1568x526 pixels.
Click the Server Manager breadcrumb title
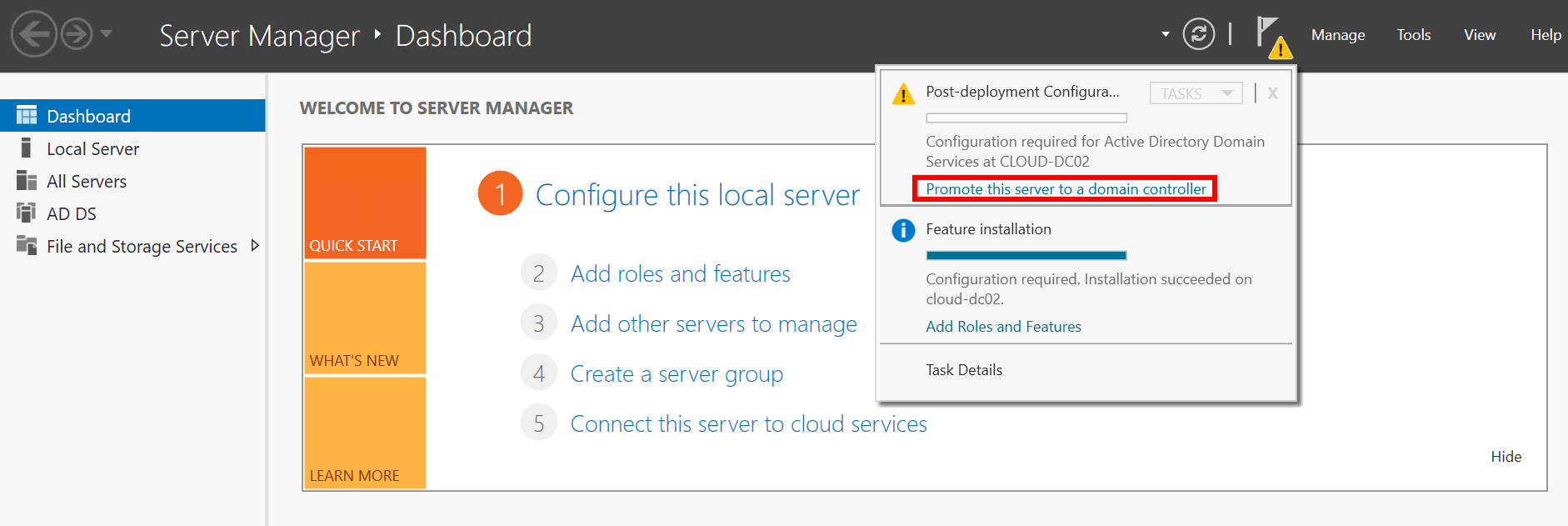coord(259,36)
